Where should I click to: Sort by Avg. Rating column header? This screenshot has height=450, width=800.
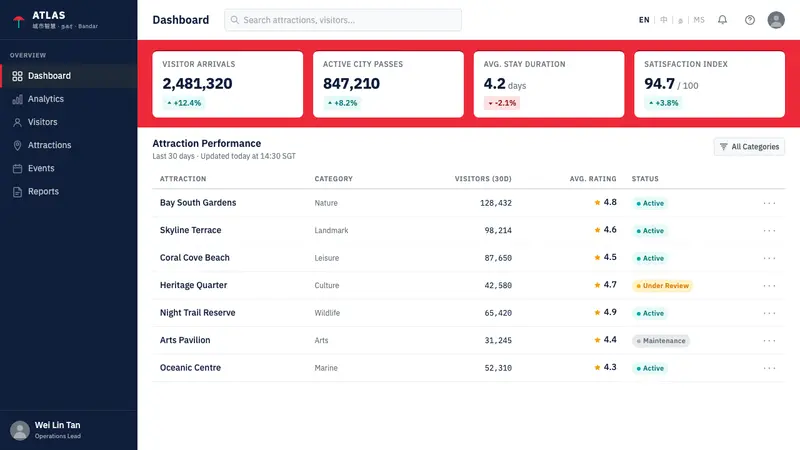(593, 179)
